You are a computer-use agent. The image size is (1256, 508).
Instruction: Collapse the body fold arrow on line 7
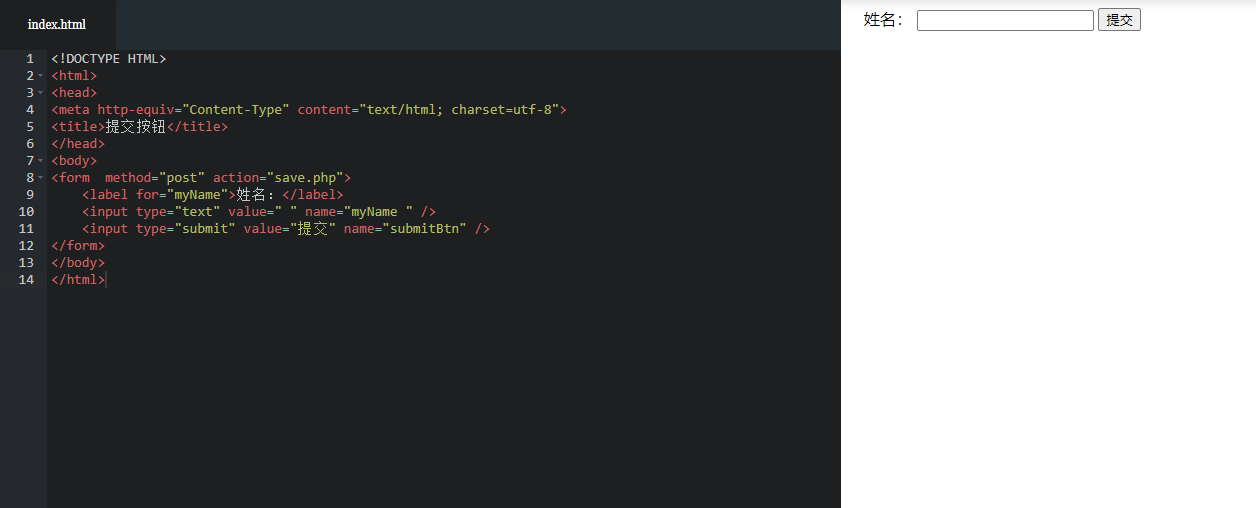[40, 161]
